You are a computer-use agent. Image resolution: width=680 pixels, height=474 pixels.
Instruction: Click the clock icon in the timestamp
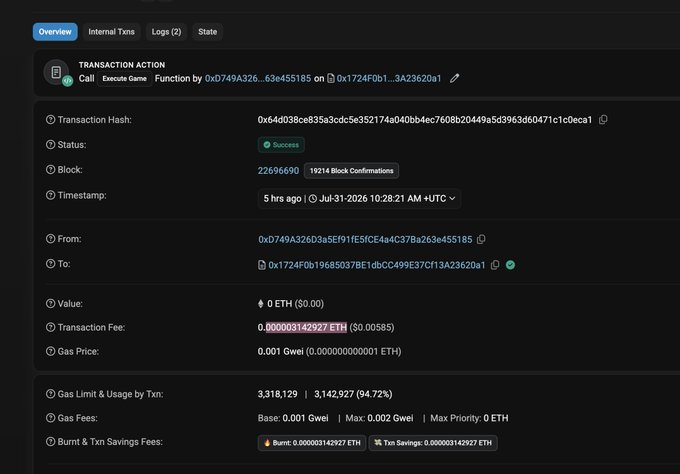pyautogui.click(x=313, y=199)
